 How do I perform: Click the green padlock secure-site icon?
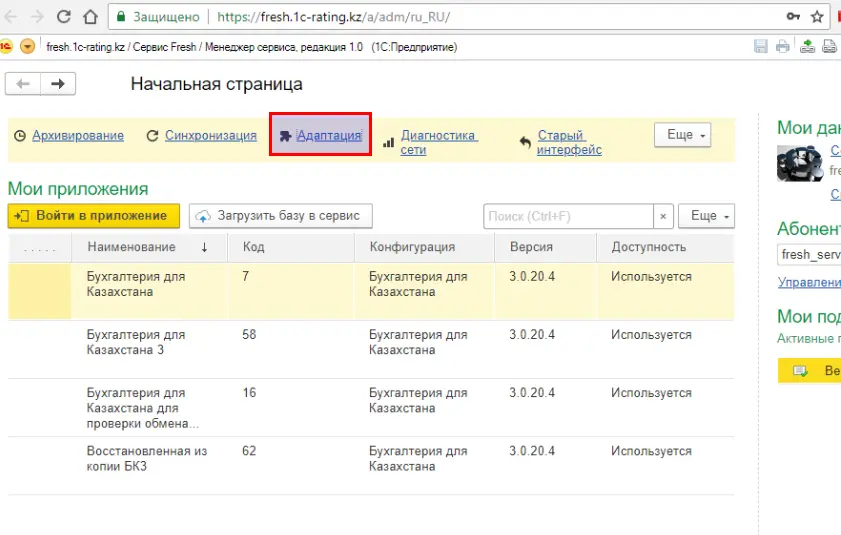121,17
